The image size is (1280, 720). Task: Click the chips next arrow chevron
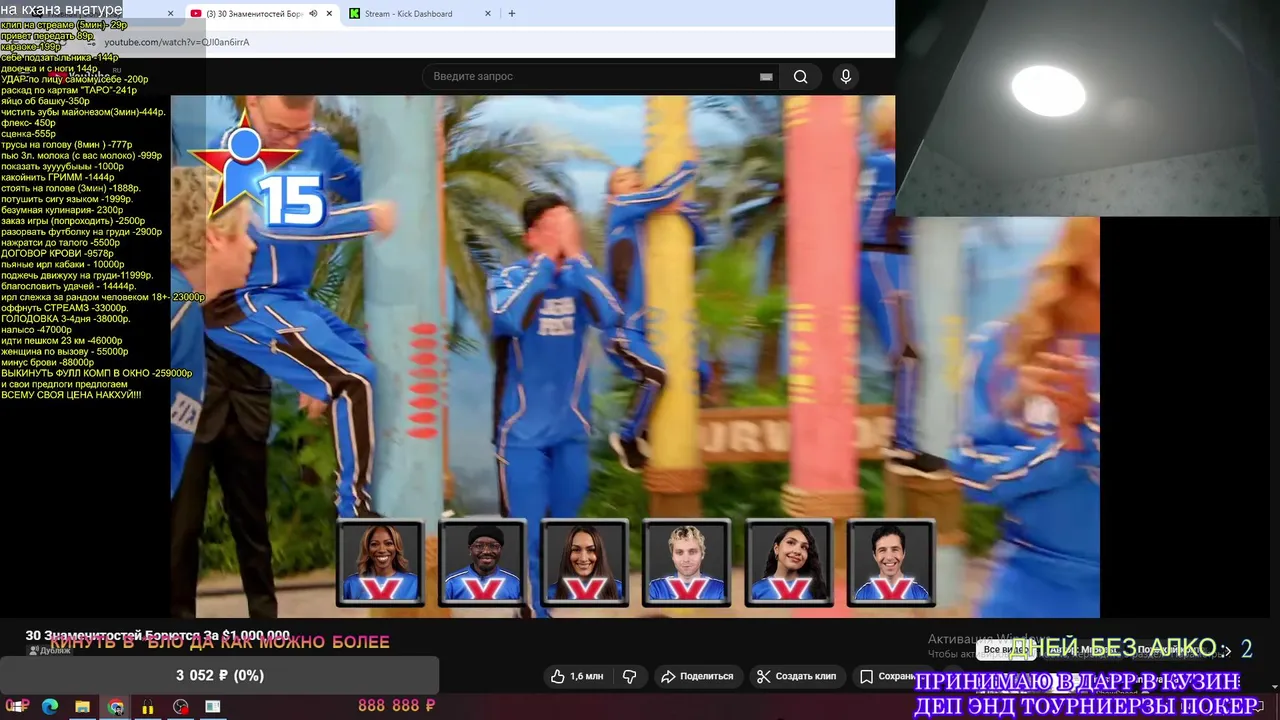(x=1228, y=651)
